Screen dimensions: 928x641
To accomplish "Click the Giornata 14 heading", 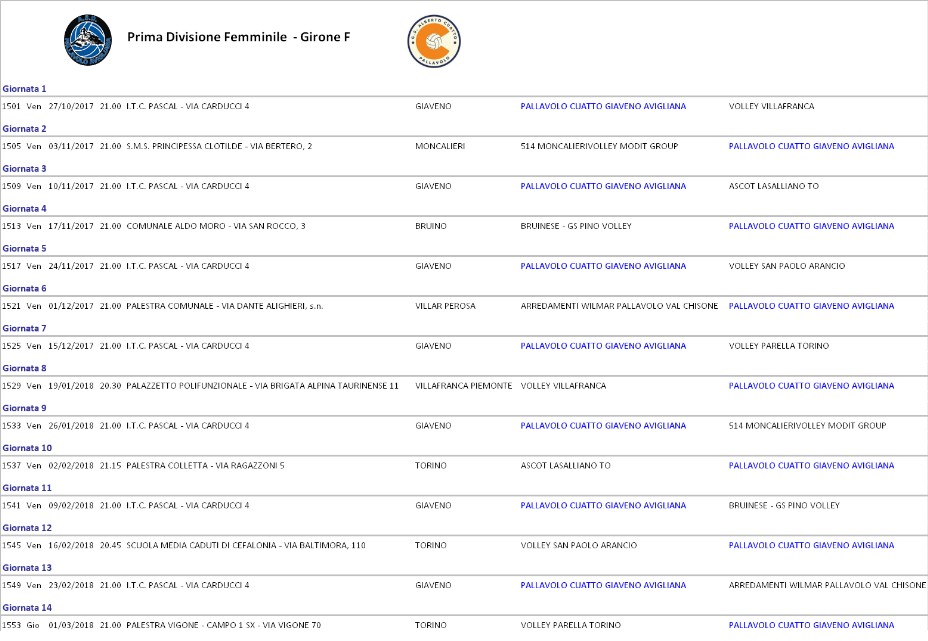I will pos(27,608).
